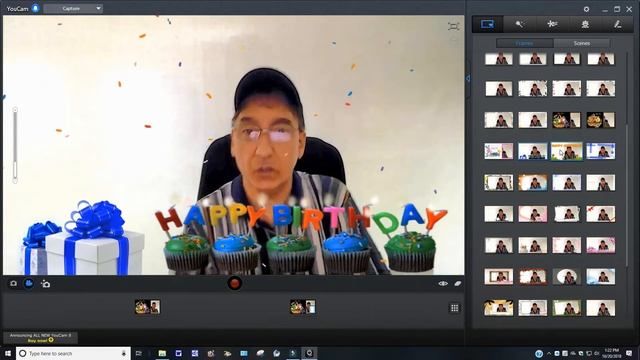Click the effects list vertical scrollbar
Viewport: 640px width, 360px height.
click(x=628, y=196)
